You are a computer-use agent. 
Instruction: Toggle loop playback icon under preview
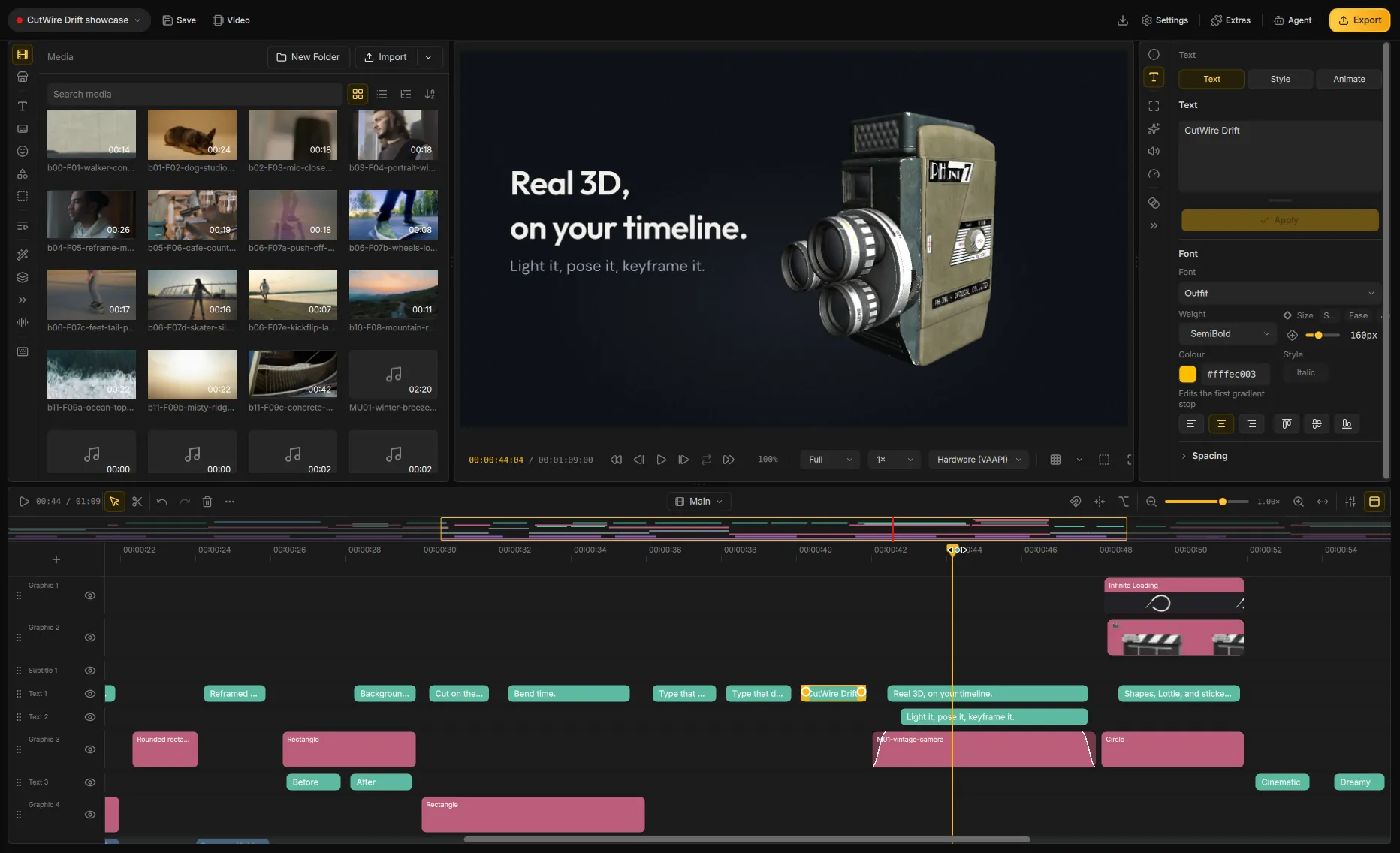coord(706,460)
